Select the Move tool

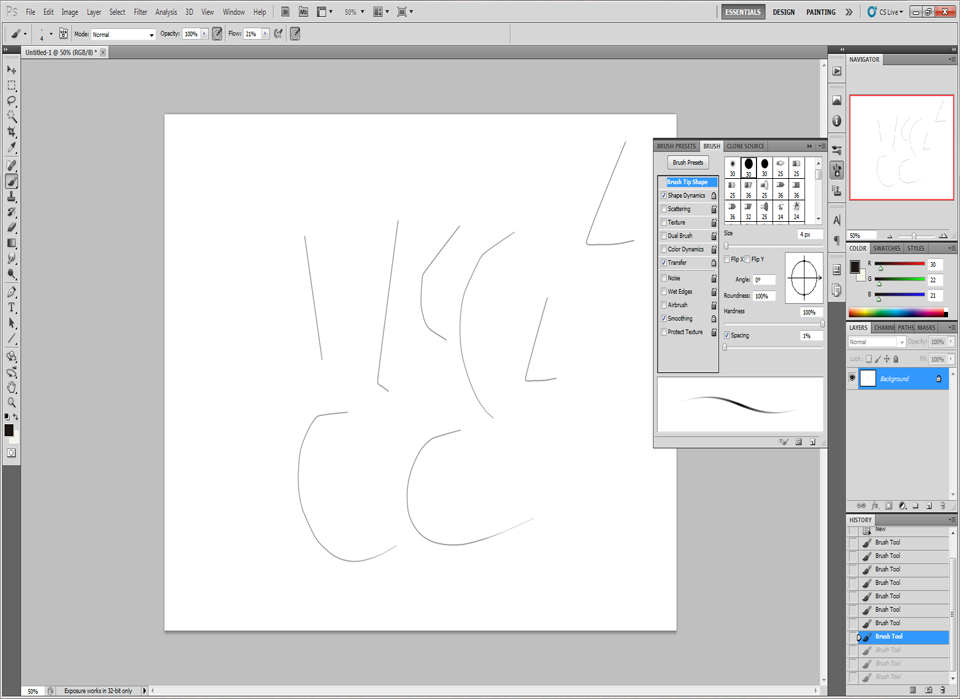pos(12,70)
